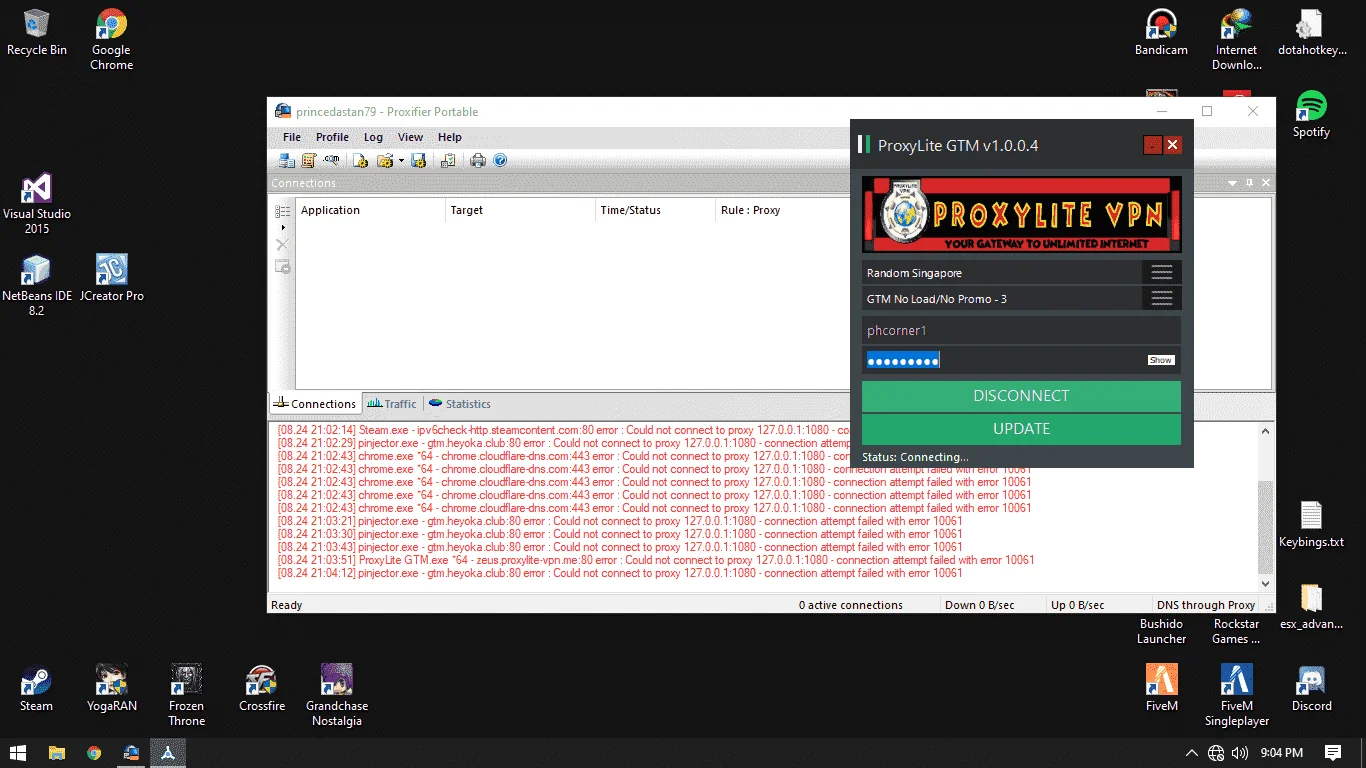
Task: Click the Save Profile toolbar icon
Action: click(418, 160)
